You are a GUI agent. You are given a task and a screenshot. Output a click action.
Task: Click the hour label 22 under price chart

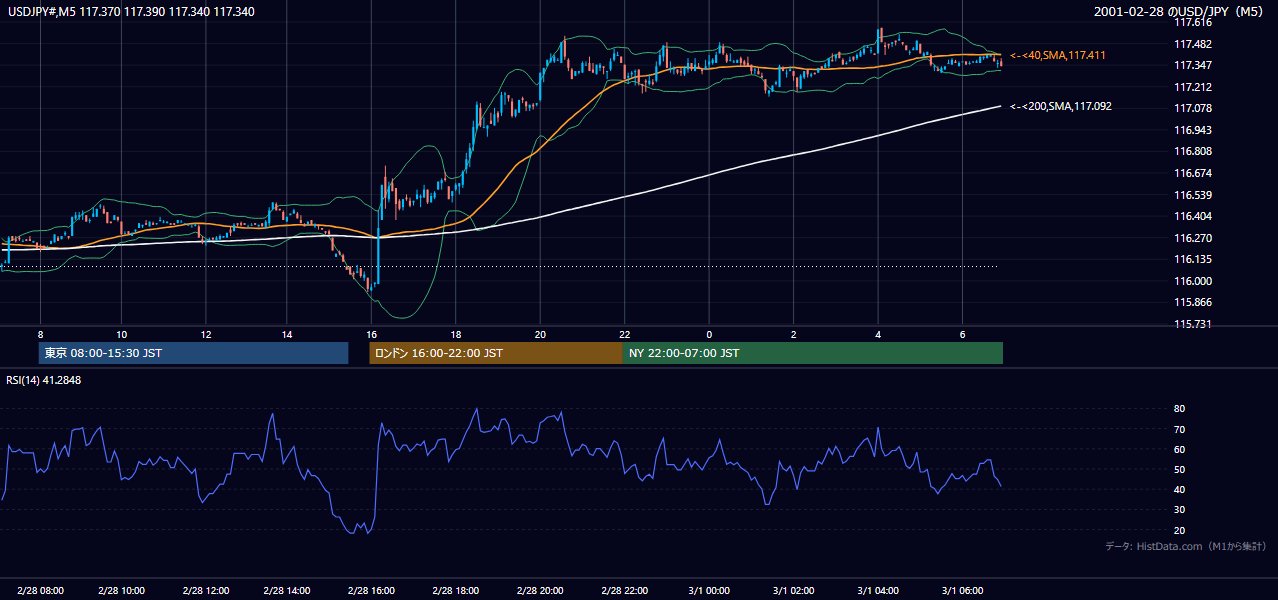(624, 334)
